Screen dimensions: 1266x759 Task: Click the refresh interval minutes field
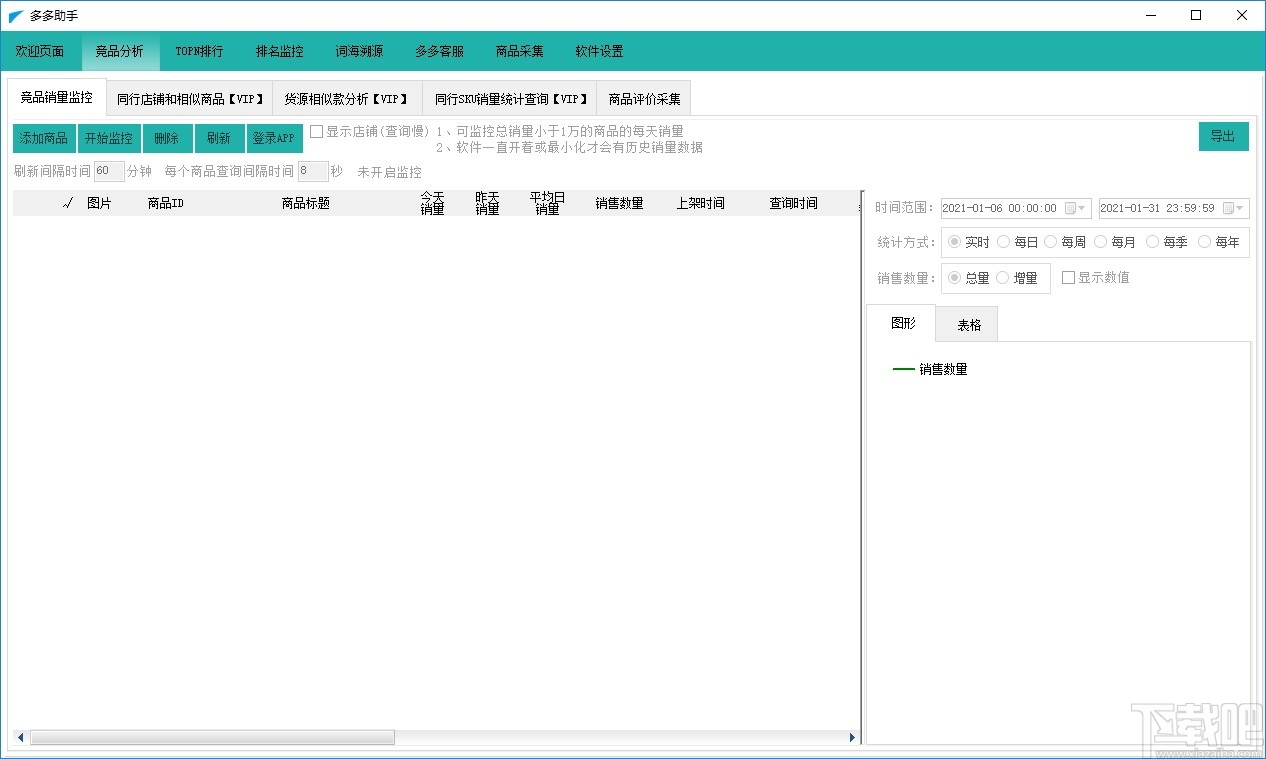[109, 171]
